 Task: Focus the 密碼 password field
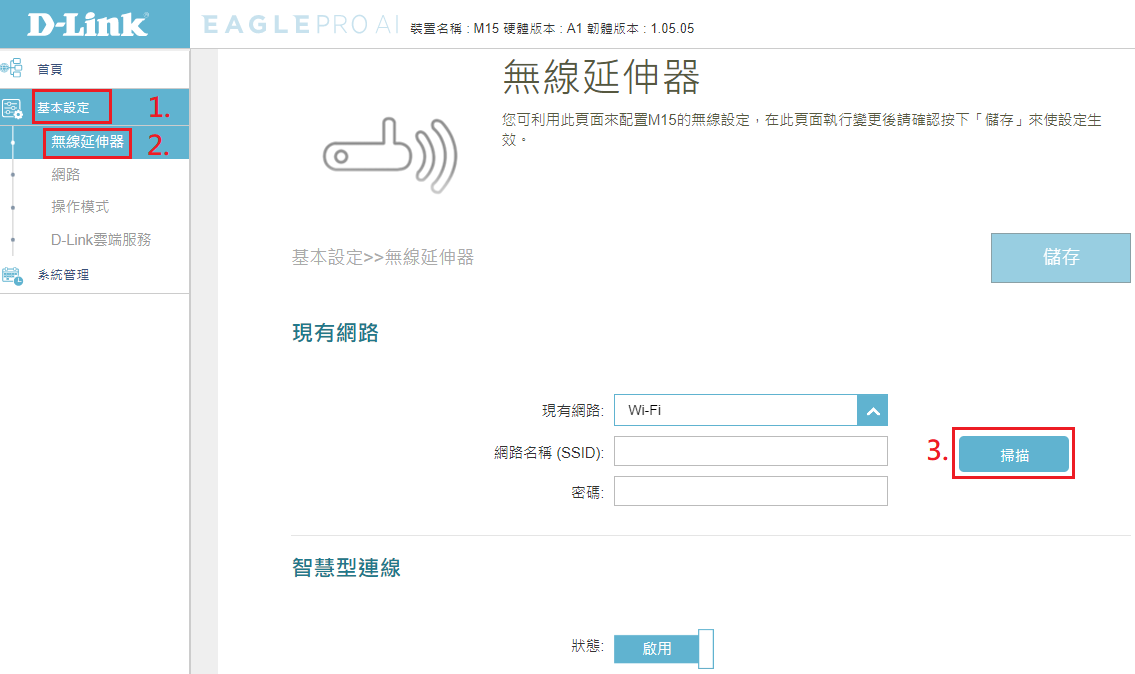click(750, 491)
